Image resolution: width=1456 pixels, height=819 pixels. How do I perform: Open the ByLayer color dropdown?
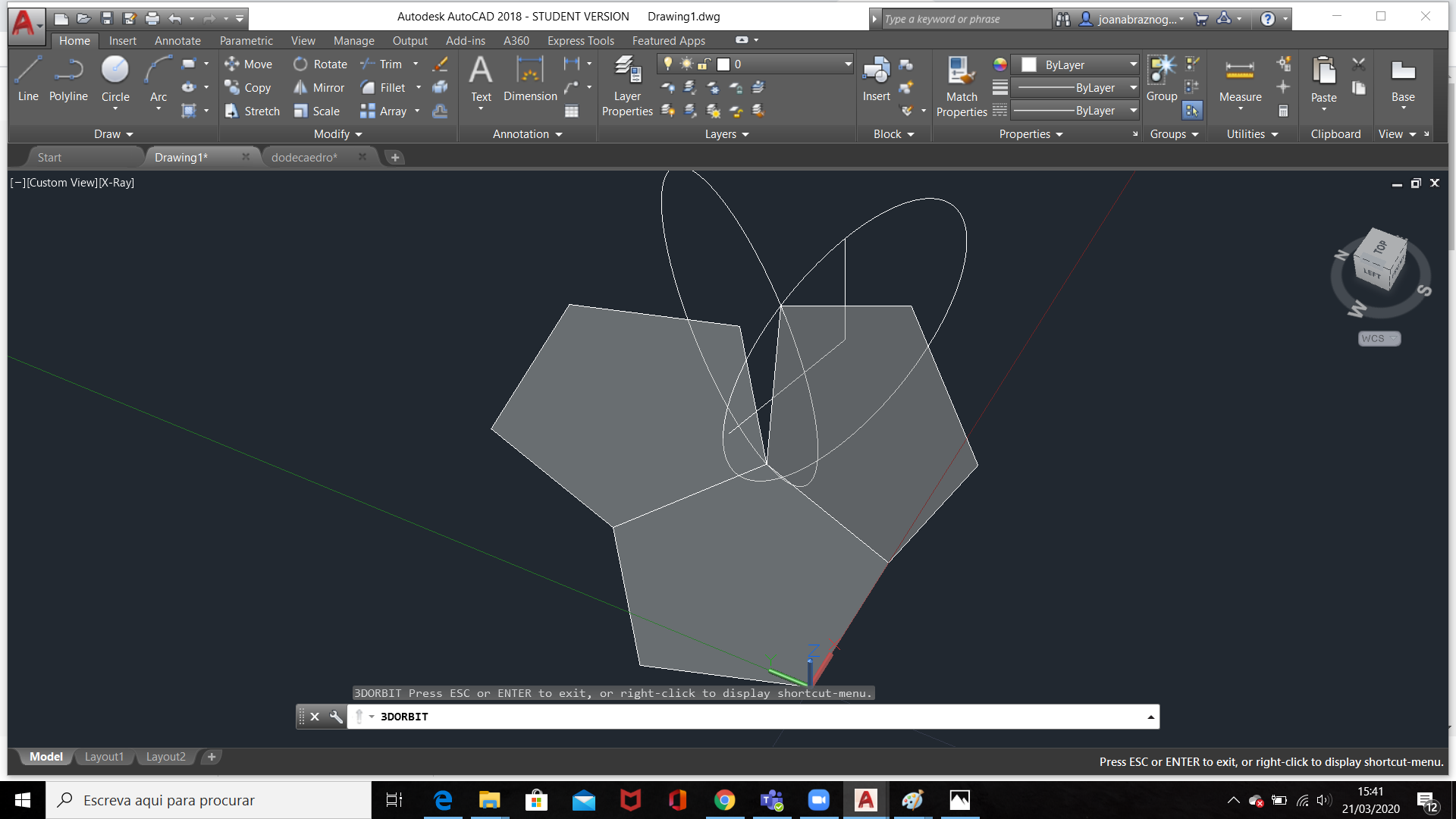coord(1133,64)
